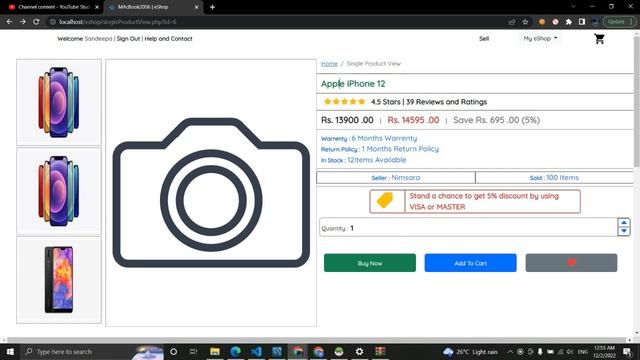The width and height of the screenshot is (640, 360).
Task: Click the Apple iPhone 12 title
Action: pyautogui.click(x=353, y=84)
